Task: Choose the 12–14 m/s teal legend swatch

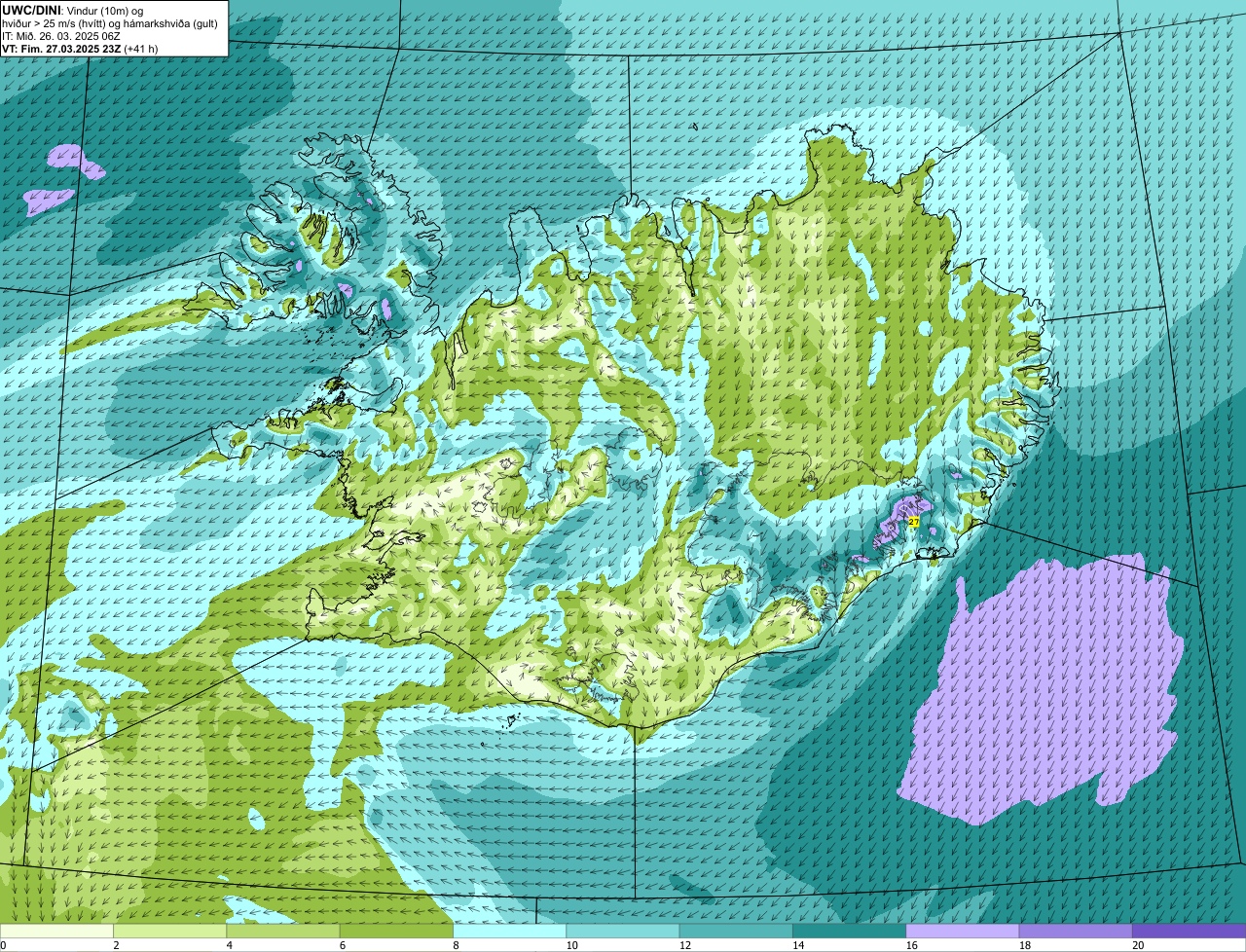Action: (736, 931)
